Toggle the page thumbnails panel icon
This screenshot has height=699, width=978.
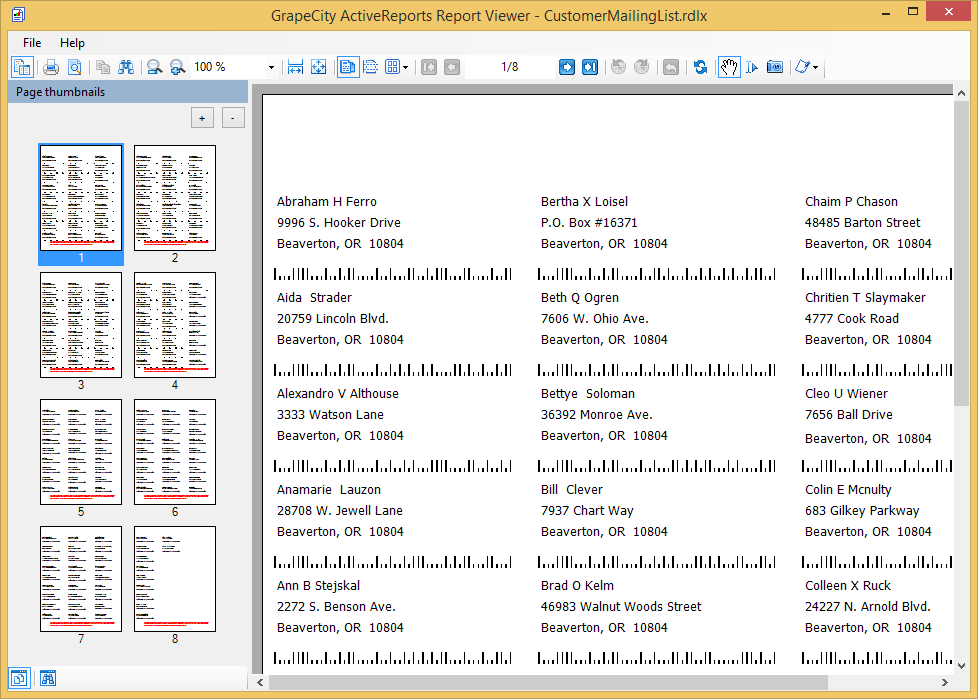tap(21, 67)
